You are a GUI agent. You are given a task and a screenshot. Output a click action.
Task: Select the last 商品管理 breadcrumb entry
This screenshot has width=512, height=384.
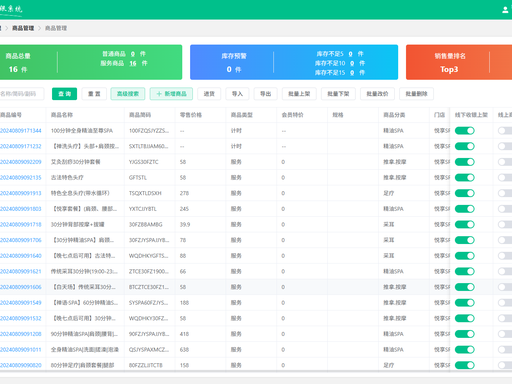56,28
